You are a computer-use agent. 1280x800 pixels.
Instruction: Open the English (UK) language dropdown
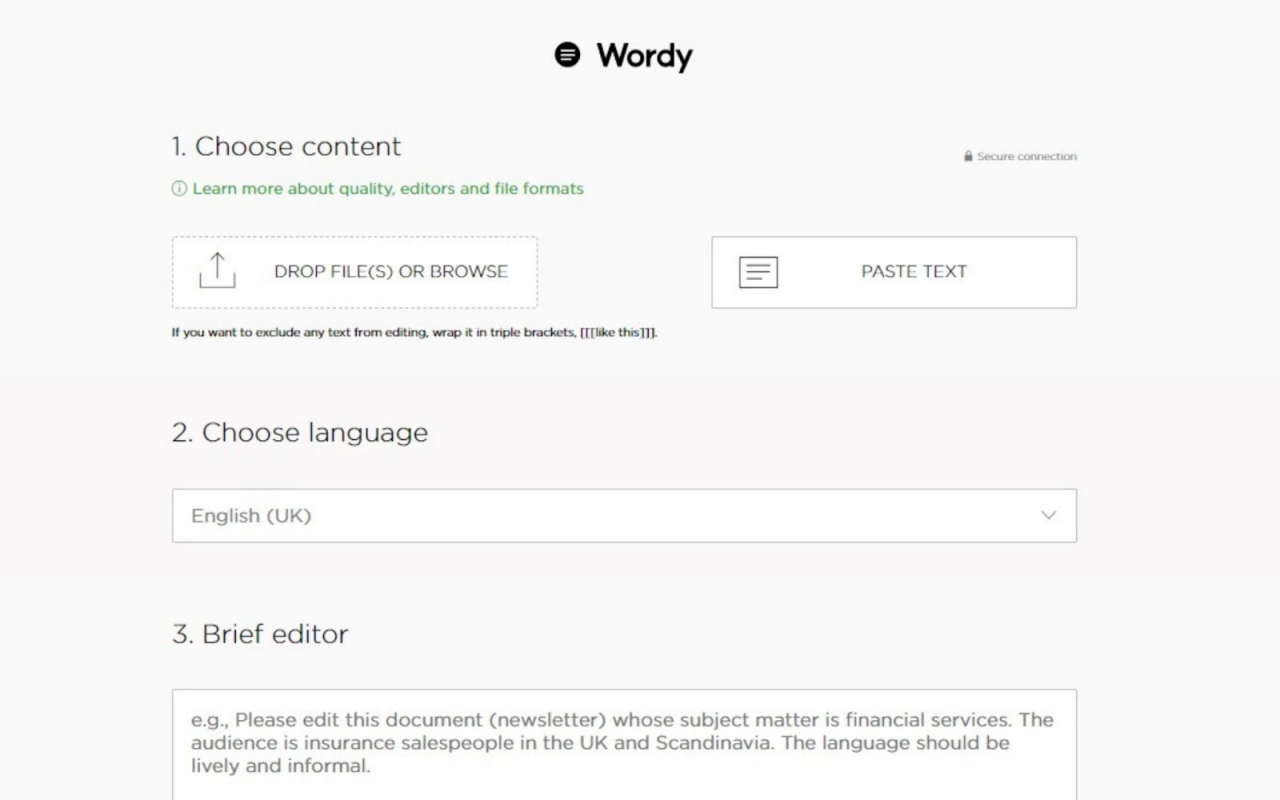[600, 516]
